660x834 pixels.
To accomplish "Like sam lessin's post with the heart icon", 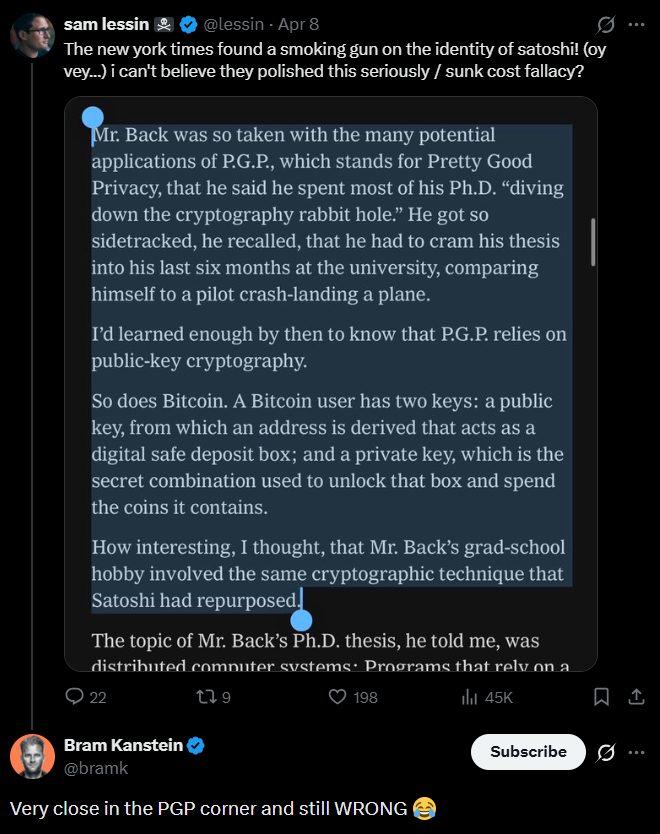I will click(338, 697).
